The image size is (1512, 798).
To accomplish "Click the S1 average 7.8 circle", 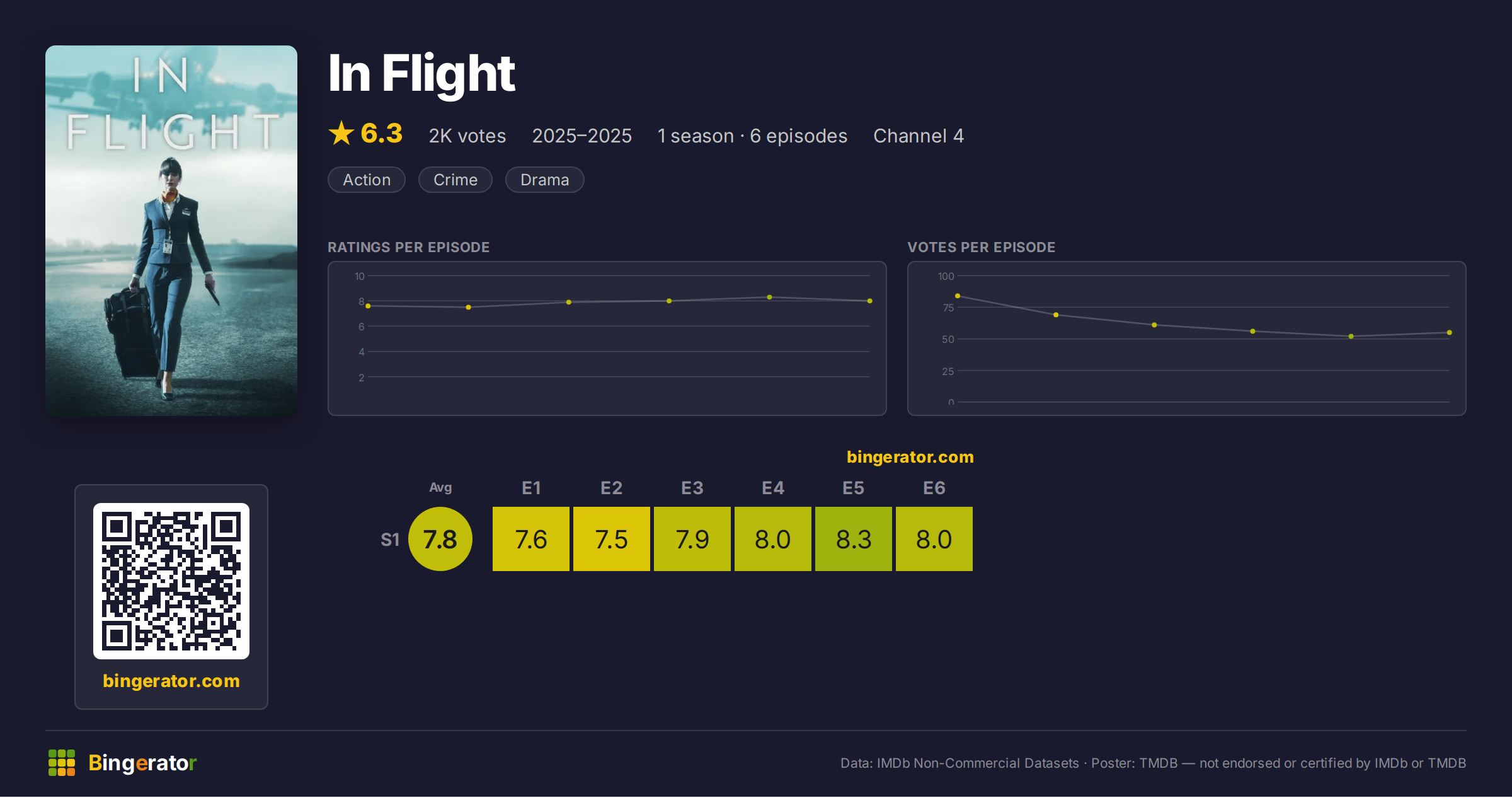I will point(440,539).
